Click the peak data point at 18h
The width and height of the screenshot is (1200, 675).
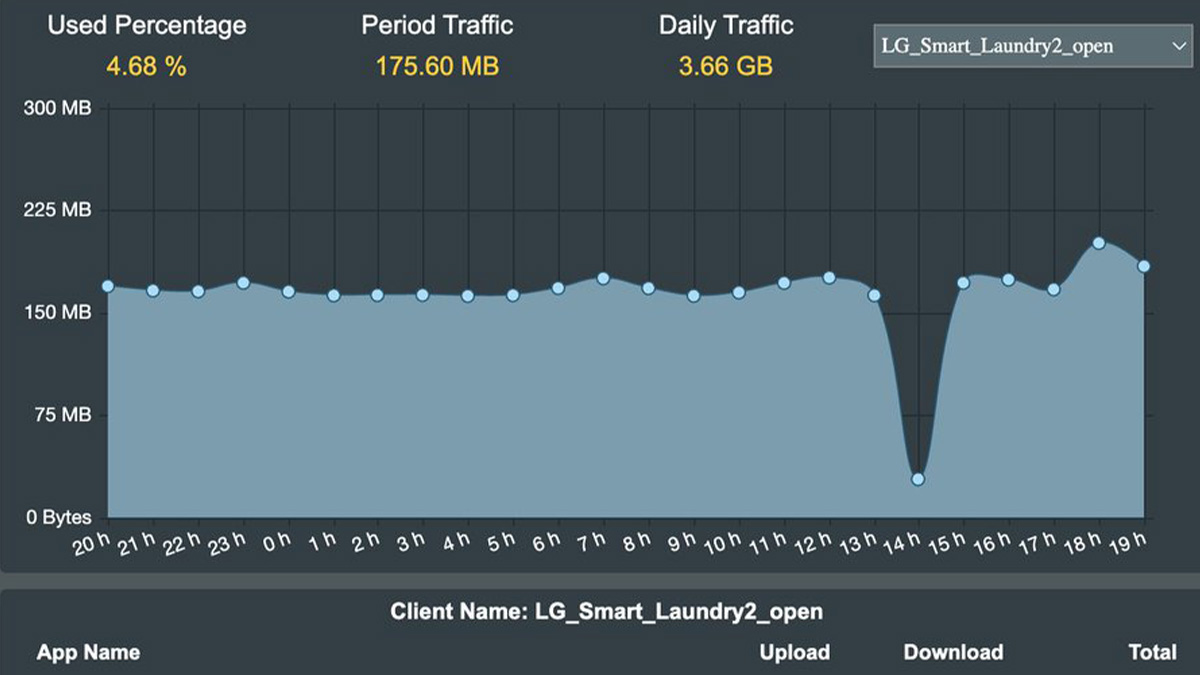click(1098, 243)
